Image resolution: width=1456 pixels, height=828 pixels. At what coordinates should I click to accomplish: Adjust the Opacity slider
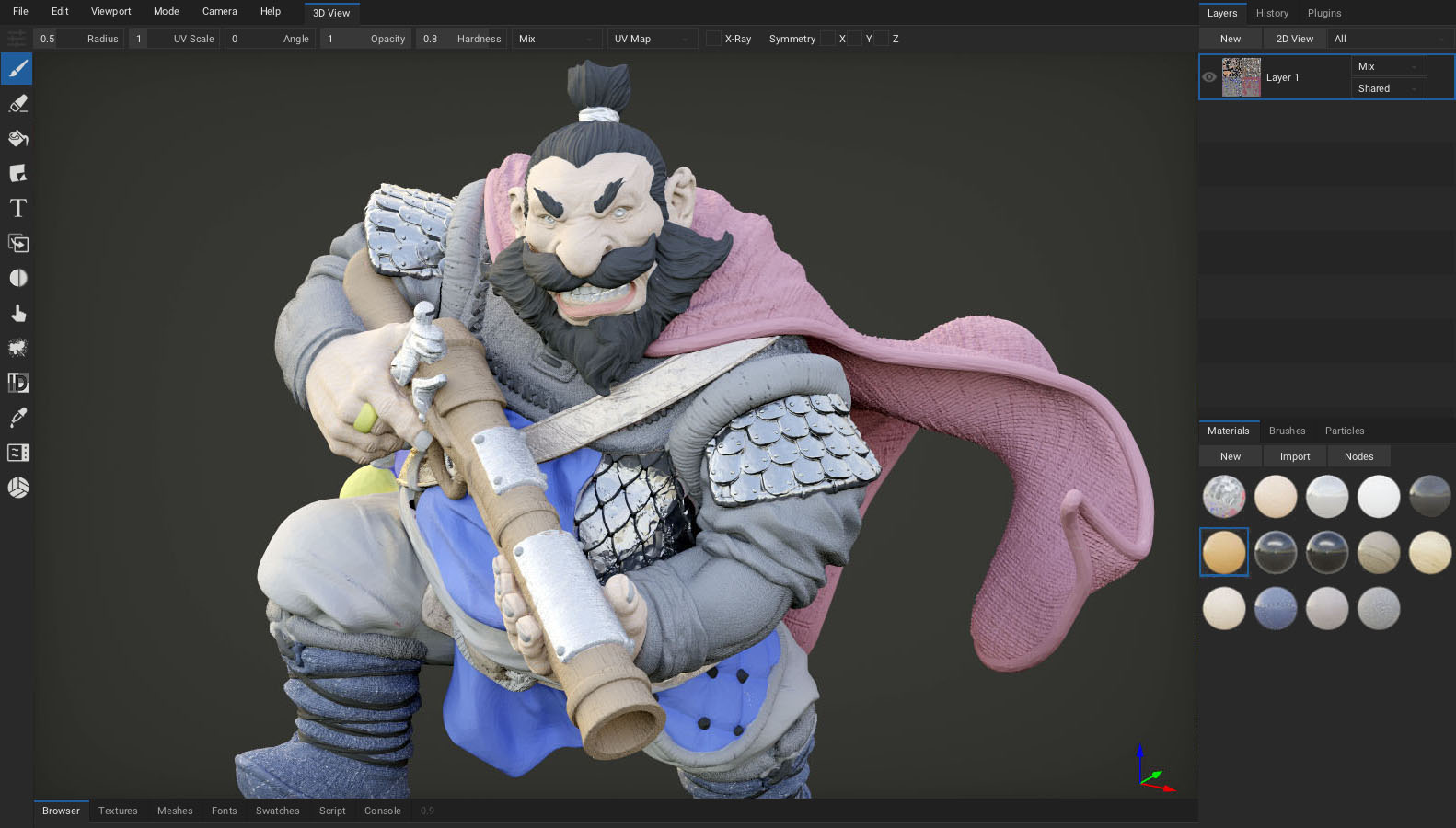(366, 39)
